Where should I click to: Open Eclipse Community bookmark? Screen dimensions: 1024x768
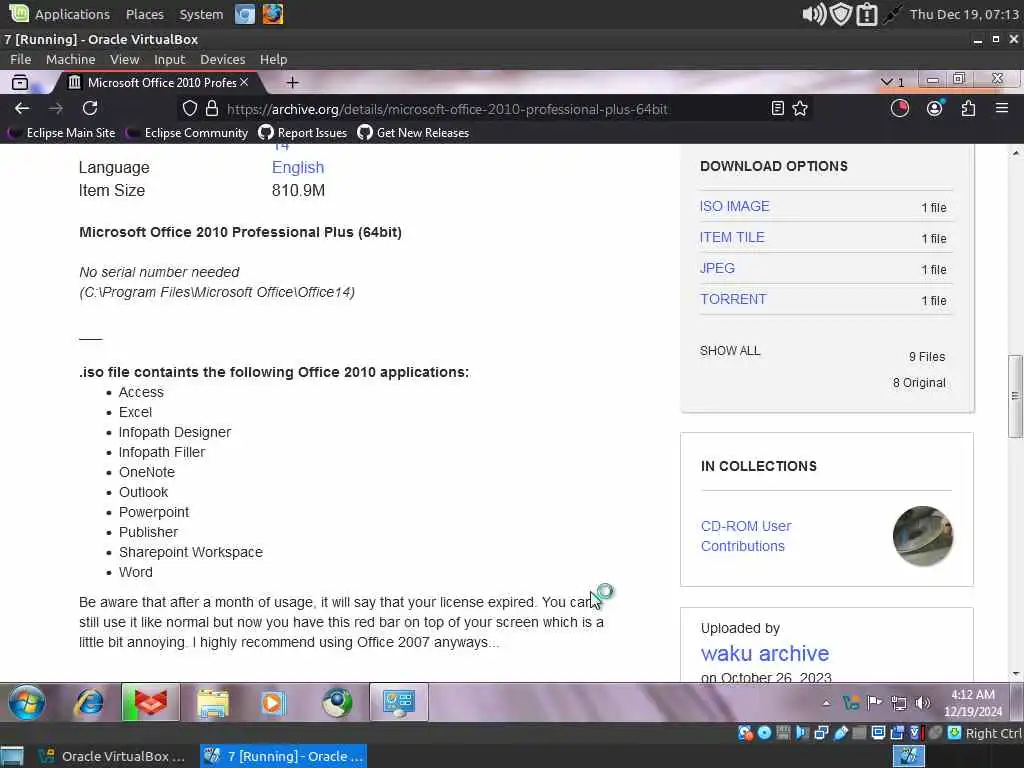coord(187,133)
